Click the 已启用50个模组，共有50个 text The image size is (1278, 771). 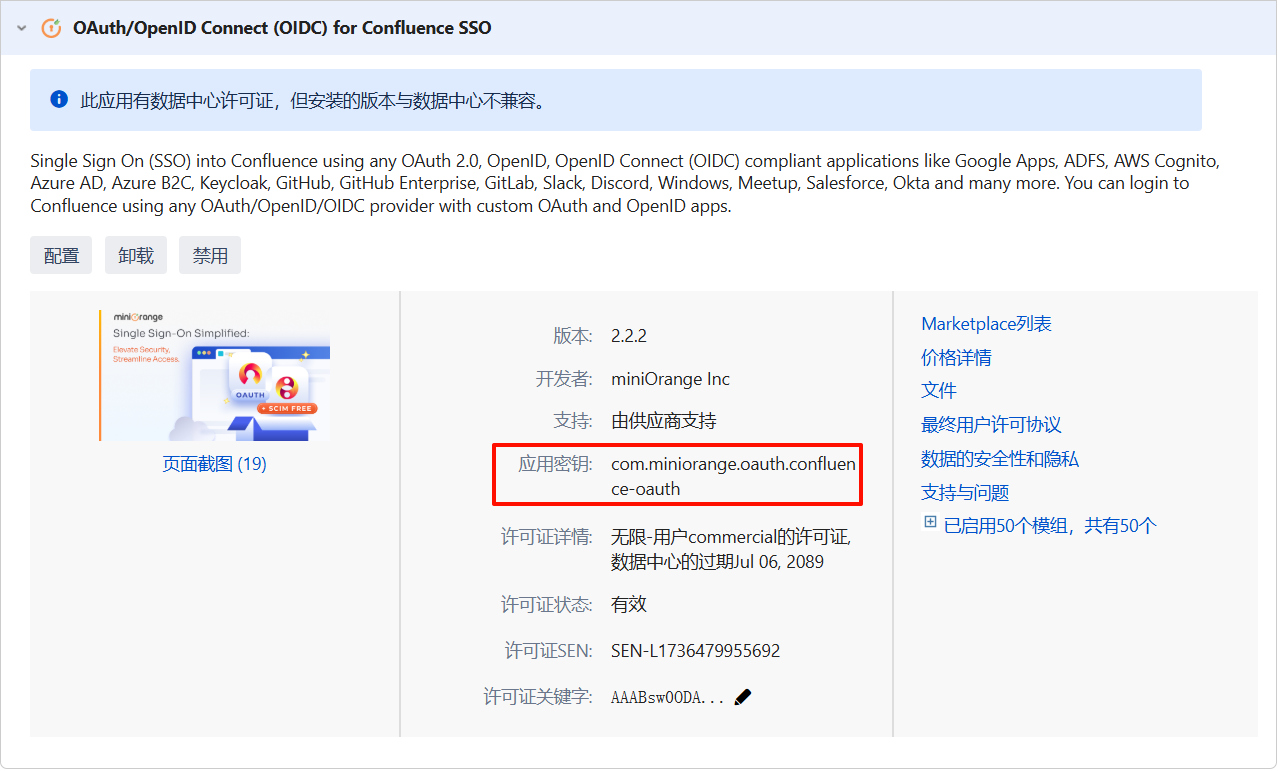(1050, 526)
